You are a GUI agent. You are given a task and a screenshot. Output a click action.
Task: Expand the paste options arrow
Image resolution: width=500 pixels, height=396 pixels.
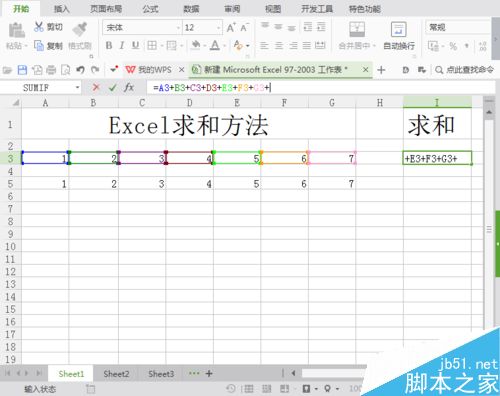pyautogui.click(x=26, y=45)
